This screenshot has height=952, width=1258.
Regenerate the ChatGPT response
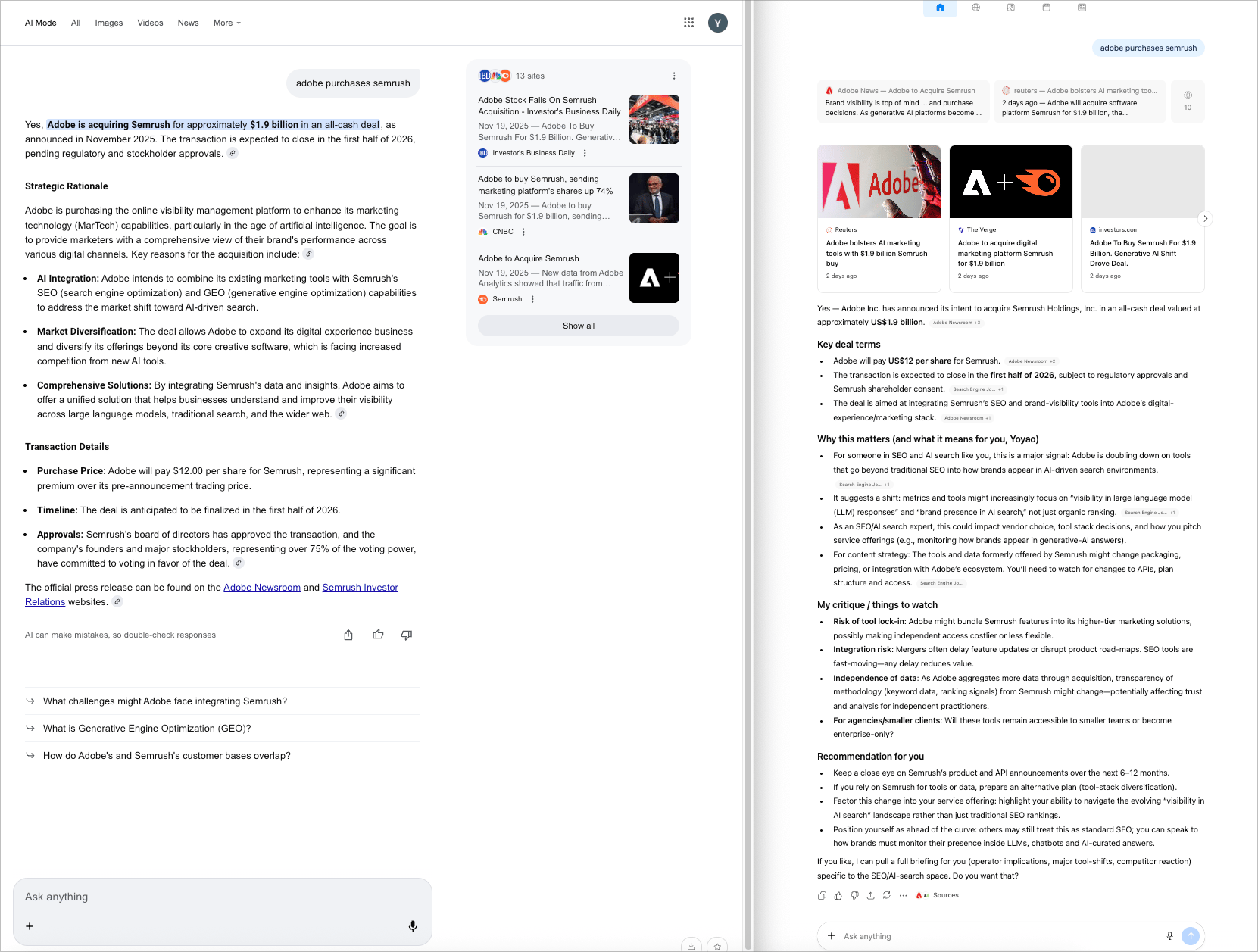pyautogui.click(x=887, y=895)
